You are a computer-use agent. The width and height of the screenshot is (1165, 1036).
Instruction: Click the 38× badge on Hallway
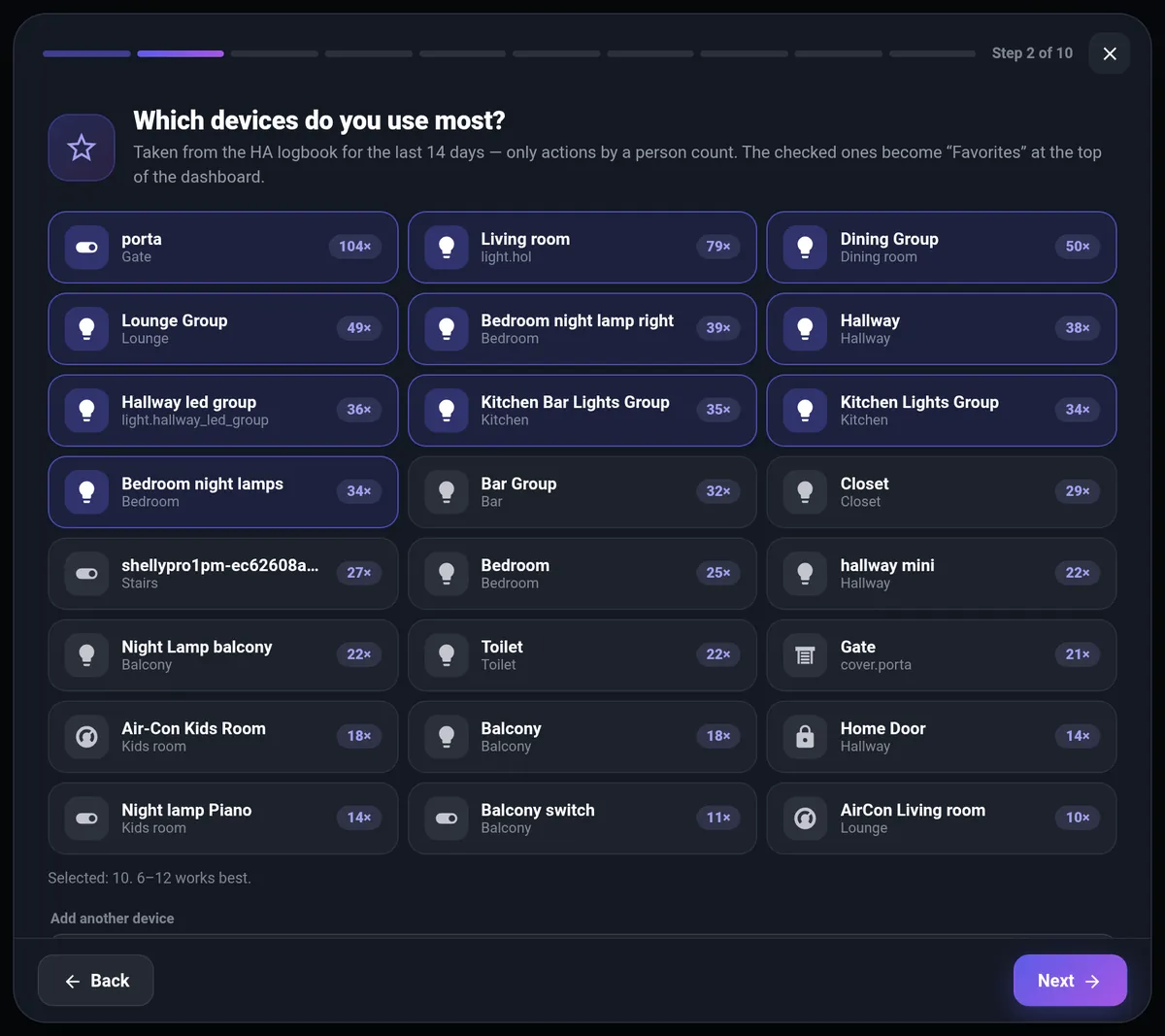point(1078,328)
